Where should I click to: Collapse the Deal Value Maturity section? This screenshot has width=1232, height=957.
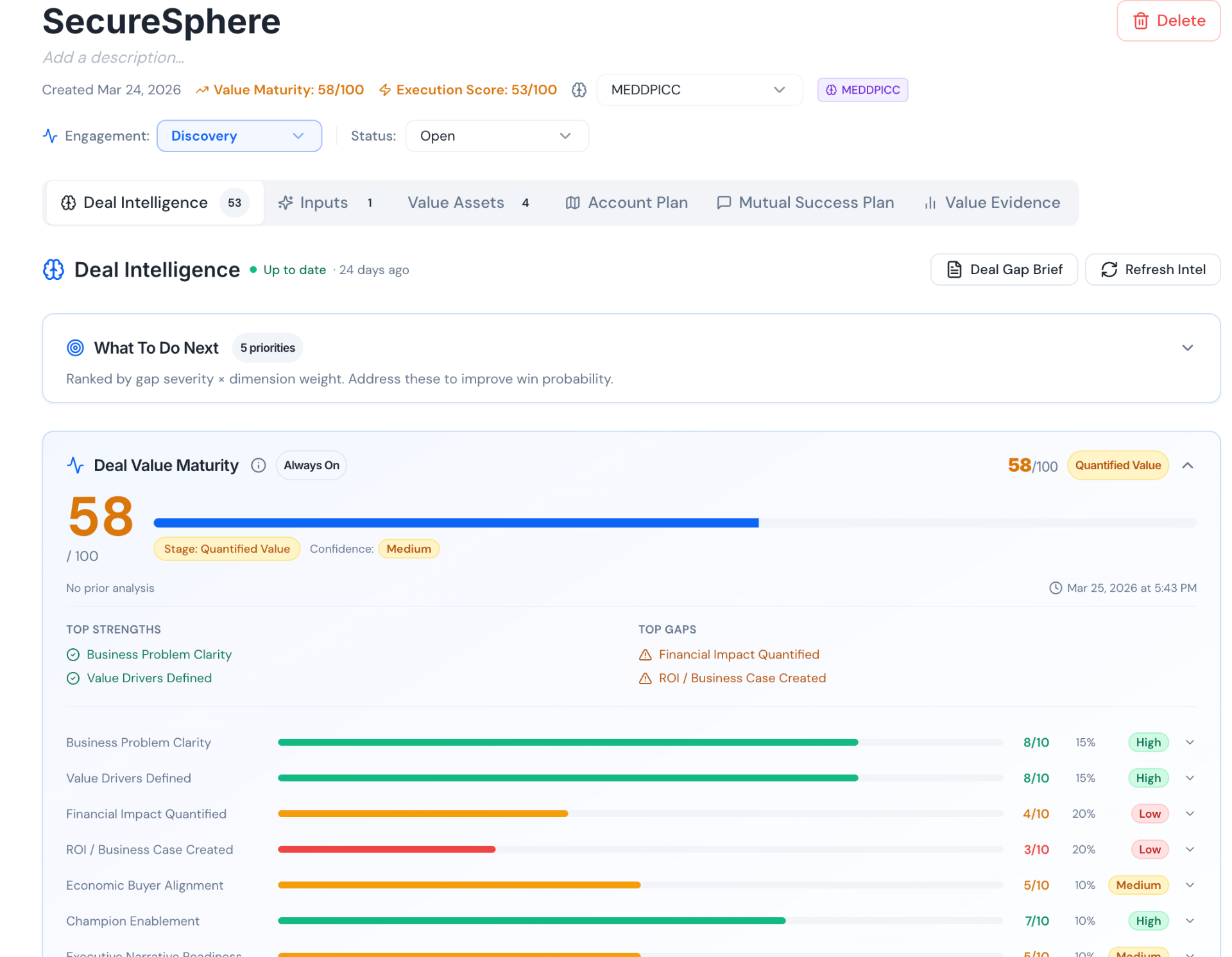(1187, 465)
